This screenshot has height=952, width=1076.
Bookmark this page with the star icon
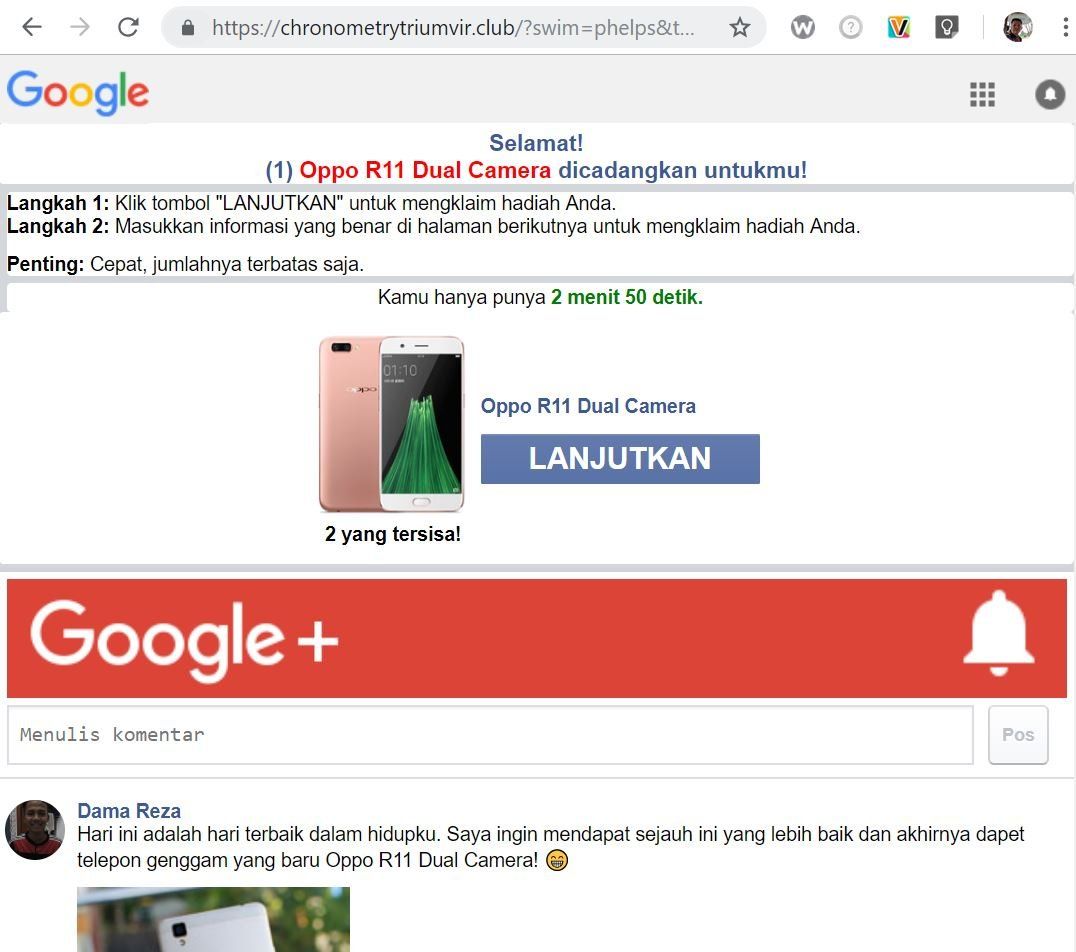[x=739, y=27]
